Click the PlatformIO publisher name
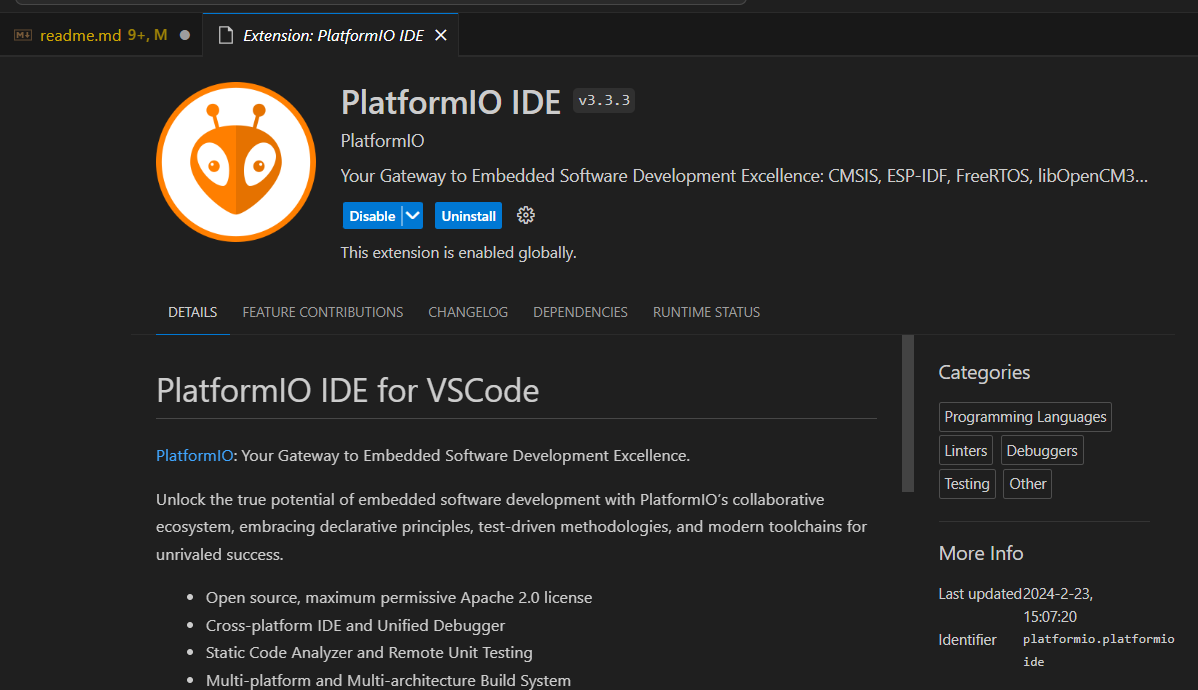The height and width of the screenshot is (690, 1198). (x=382, y=141)
